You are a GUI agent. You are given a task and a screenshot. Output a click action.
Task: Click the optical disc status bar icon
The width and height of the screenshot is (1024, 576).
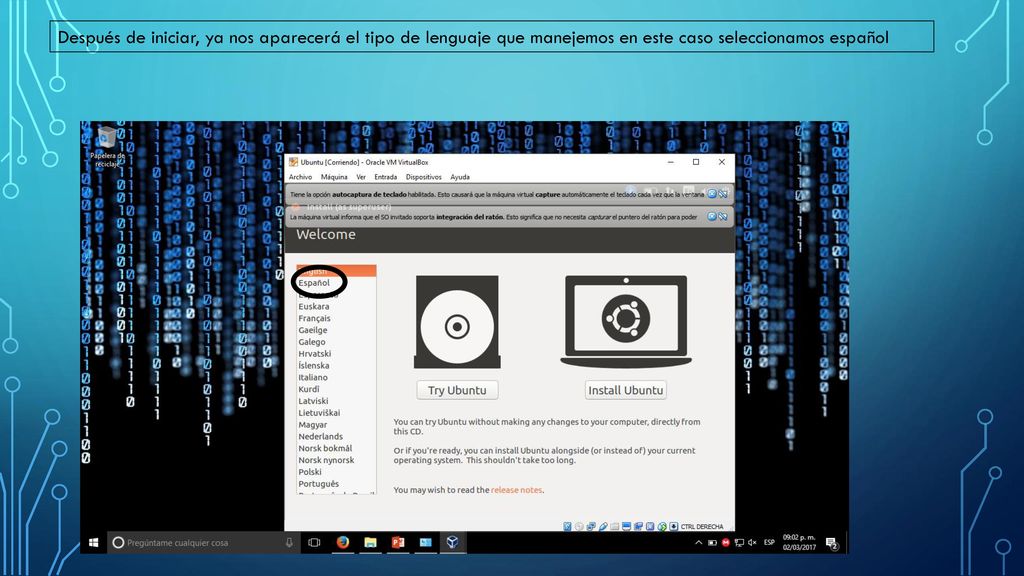coord(579,526)
